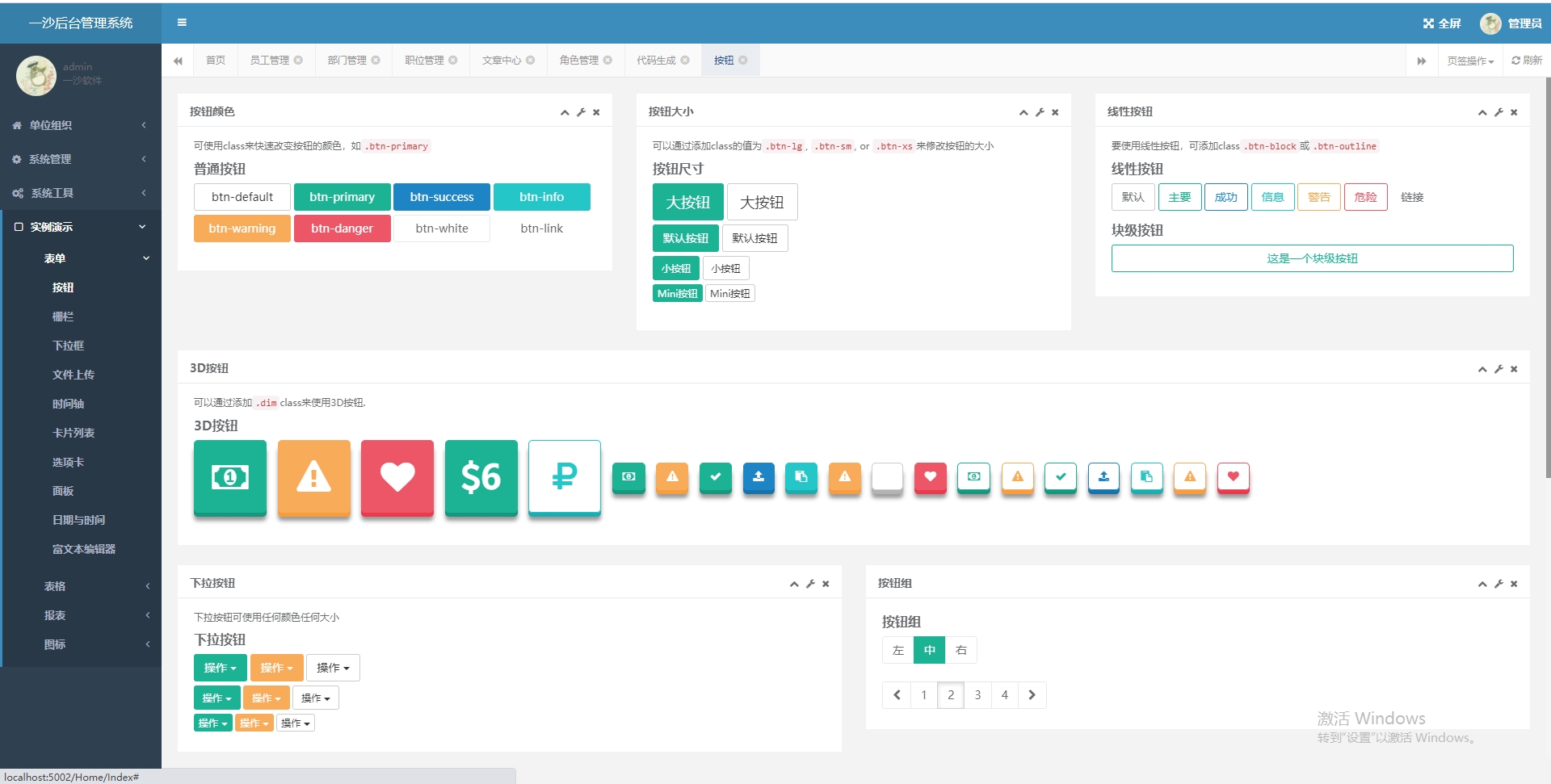Viewport: 1551px width, 784px height.
Task: Click the wrench icon on the 按钮颜色 panel
Action: click(x=581, y=112)
